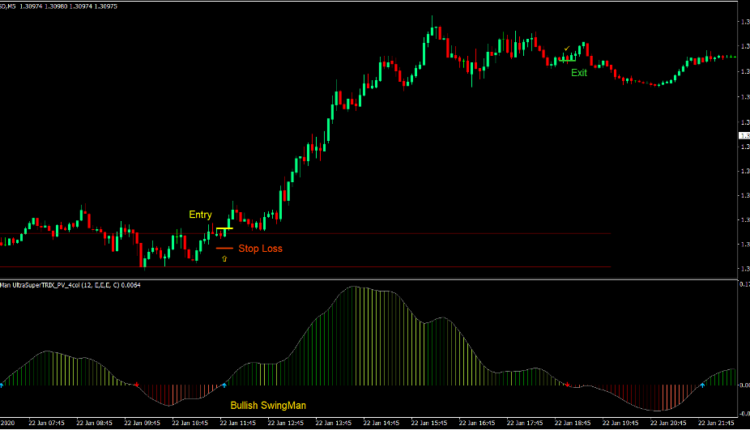Click the blue up arrow near 21:15
750x430 pixels.
(x=702, y=384)
